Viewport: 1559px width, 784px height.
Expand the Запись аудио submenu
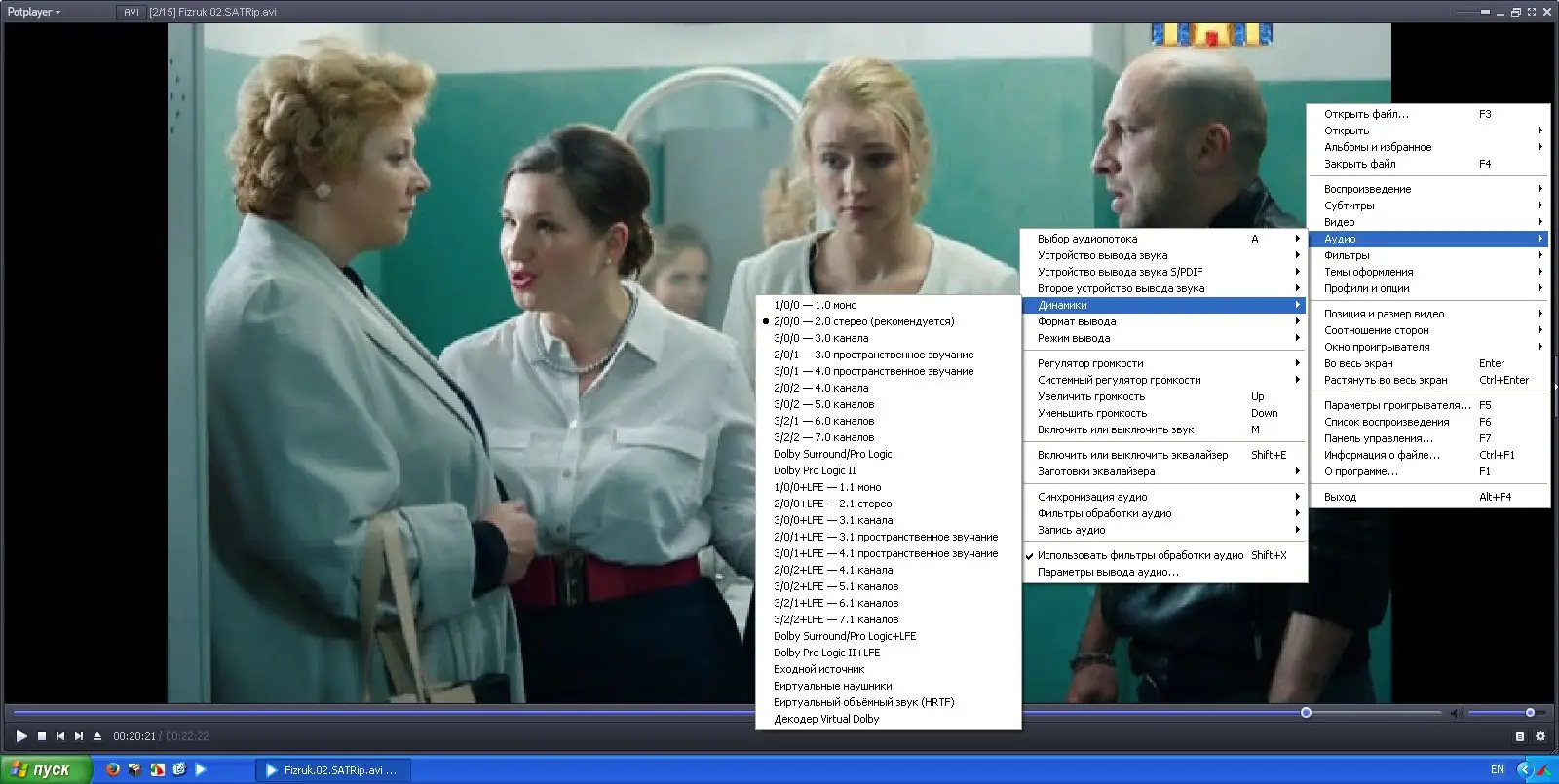[x=1163, y=530]
